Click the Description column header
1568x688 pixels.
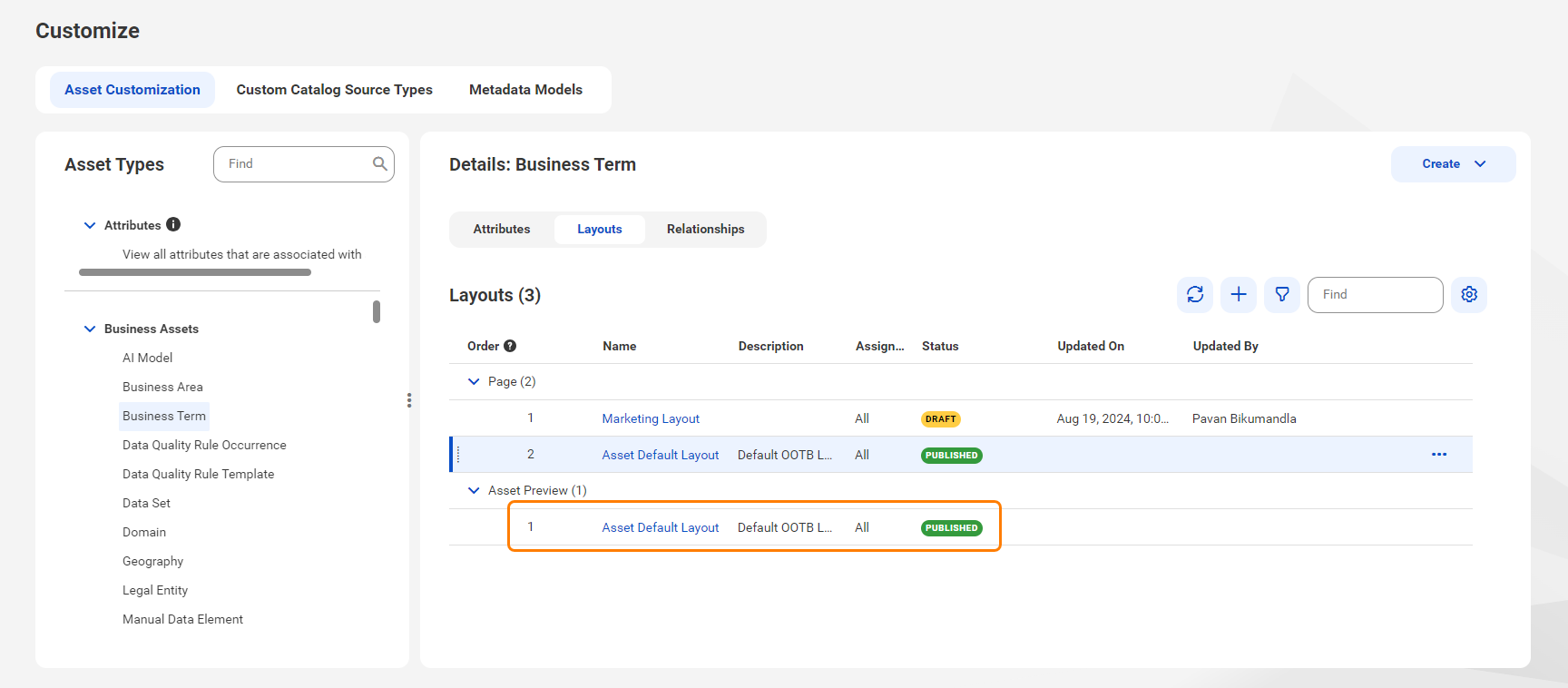click(770, 346)
